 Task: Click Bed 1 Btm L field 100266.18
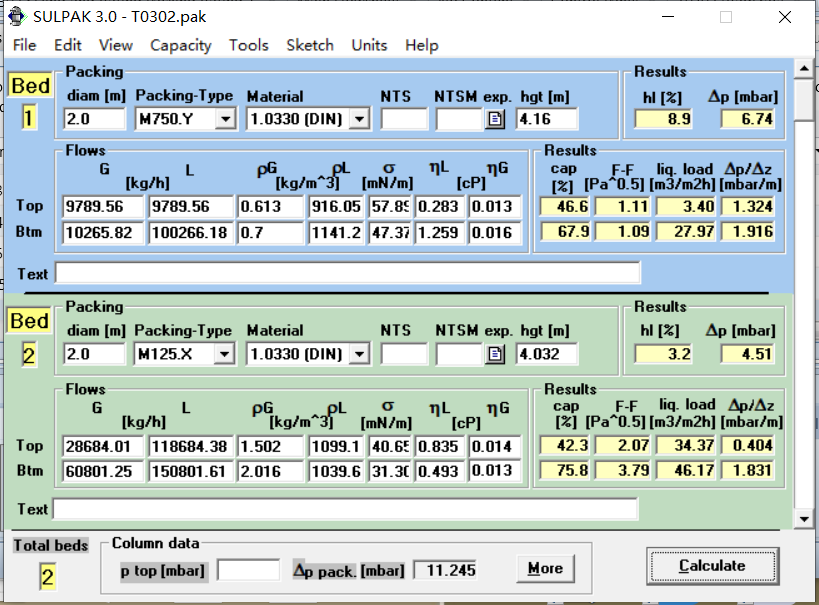tap(191, 232)
